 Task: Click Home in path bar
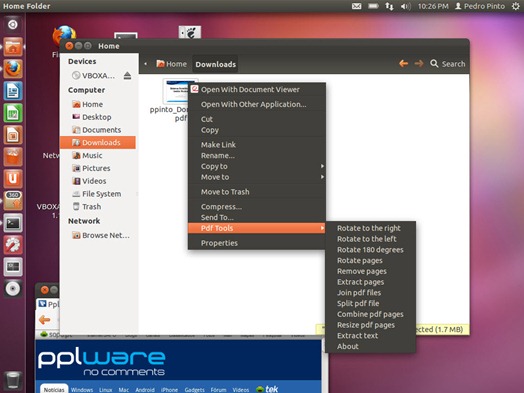click(171, 64)
